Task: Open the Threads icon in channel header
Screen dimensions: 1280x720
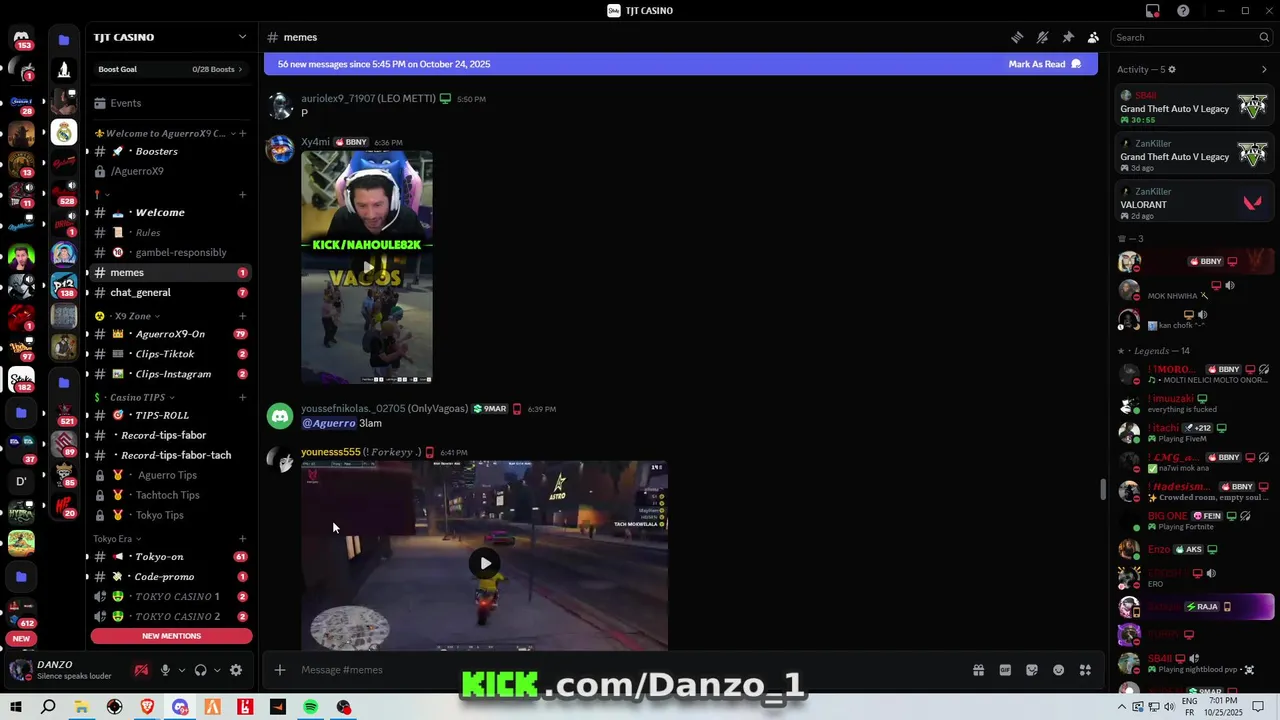Action: pyautogui.click(x=1017, y=37)
